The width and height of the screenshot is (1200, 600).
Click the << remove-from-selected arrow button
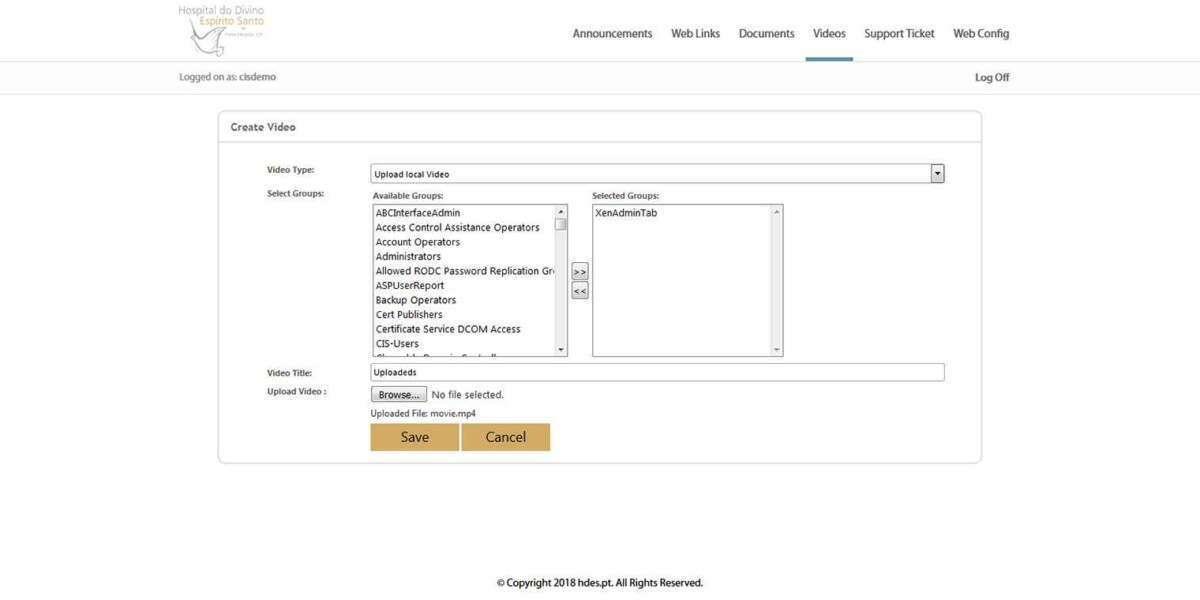tap(578, 290)
